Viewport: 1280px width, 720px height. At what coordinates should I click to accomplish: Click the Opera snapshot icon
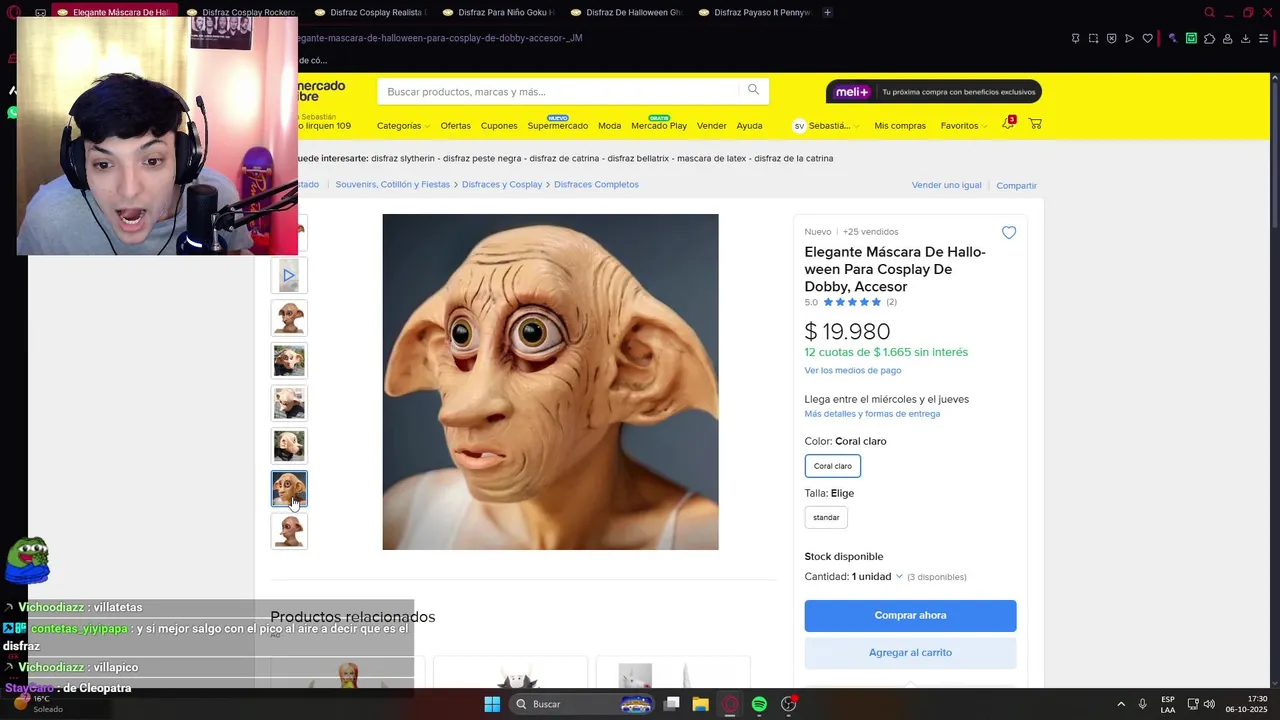coord(1093,38)
